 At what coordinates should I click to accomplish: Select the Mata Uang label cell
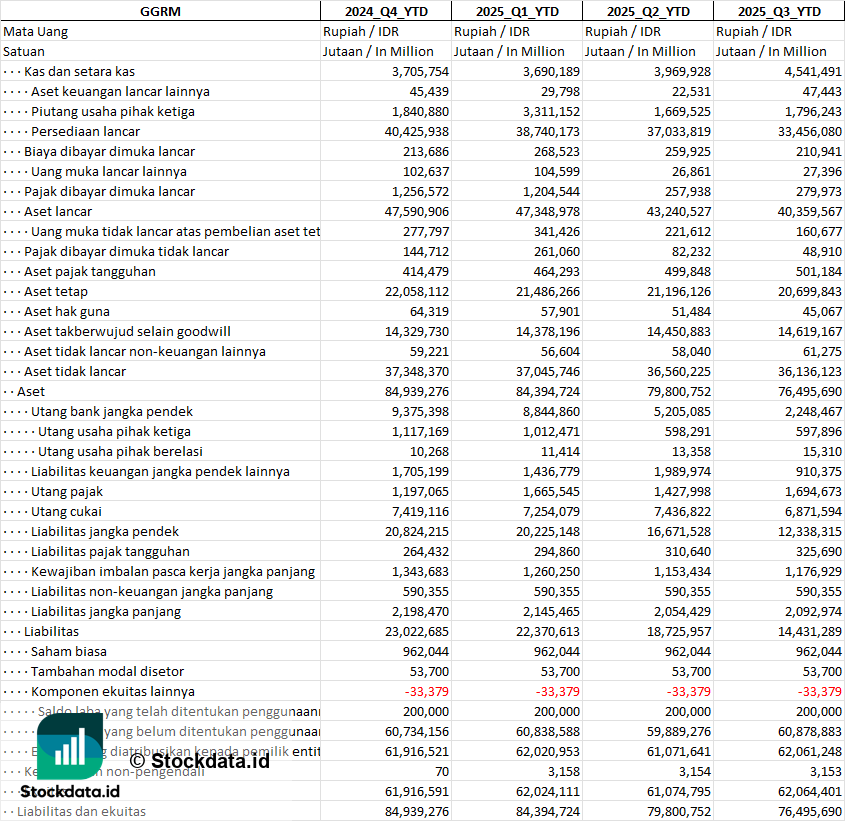[x=35, y=31]
